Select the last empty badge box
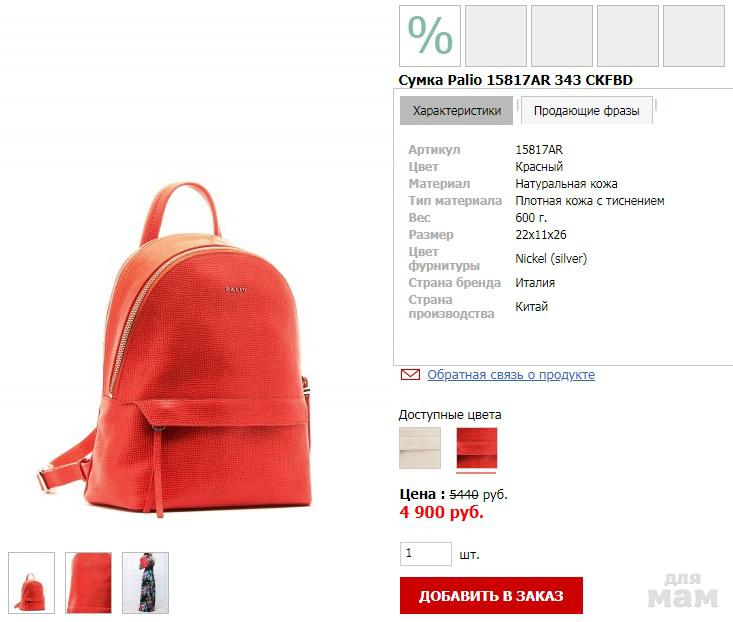Image resolution: width=733 pixels, height=622 pixels. 693,36
